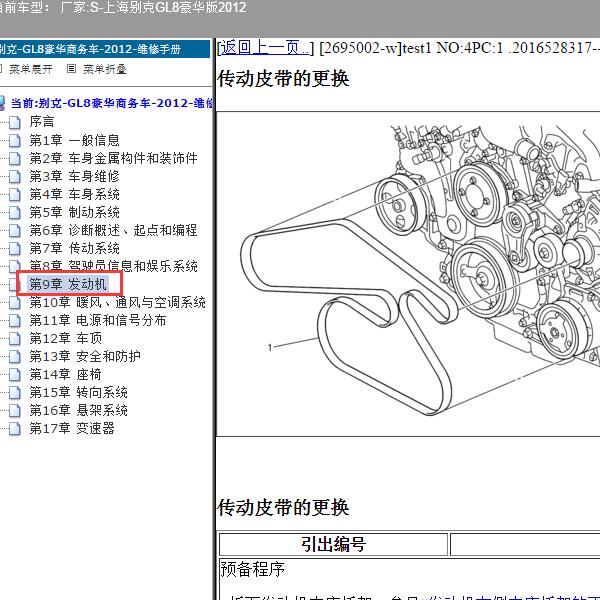
Task: Click the page icon beside 第11章 电源和信号分布
Action: point(15,321)
